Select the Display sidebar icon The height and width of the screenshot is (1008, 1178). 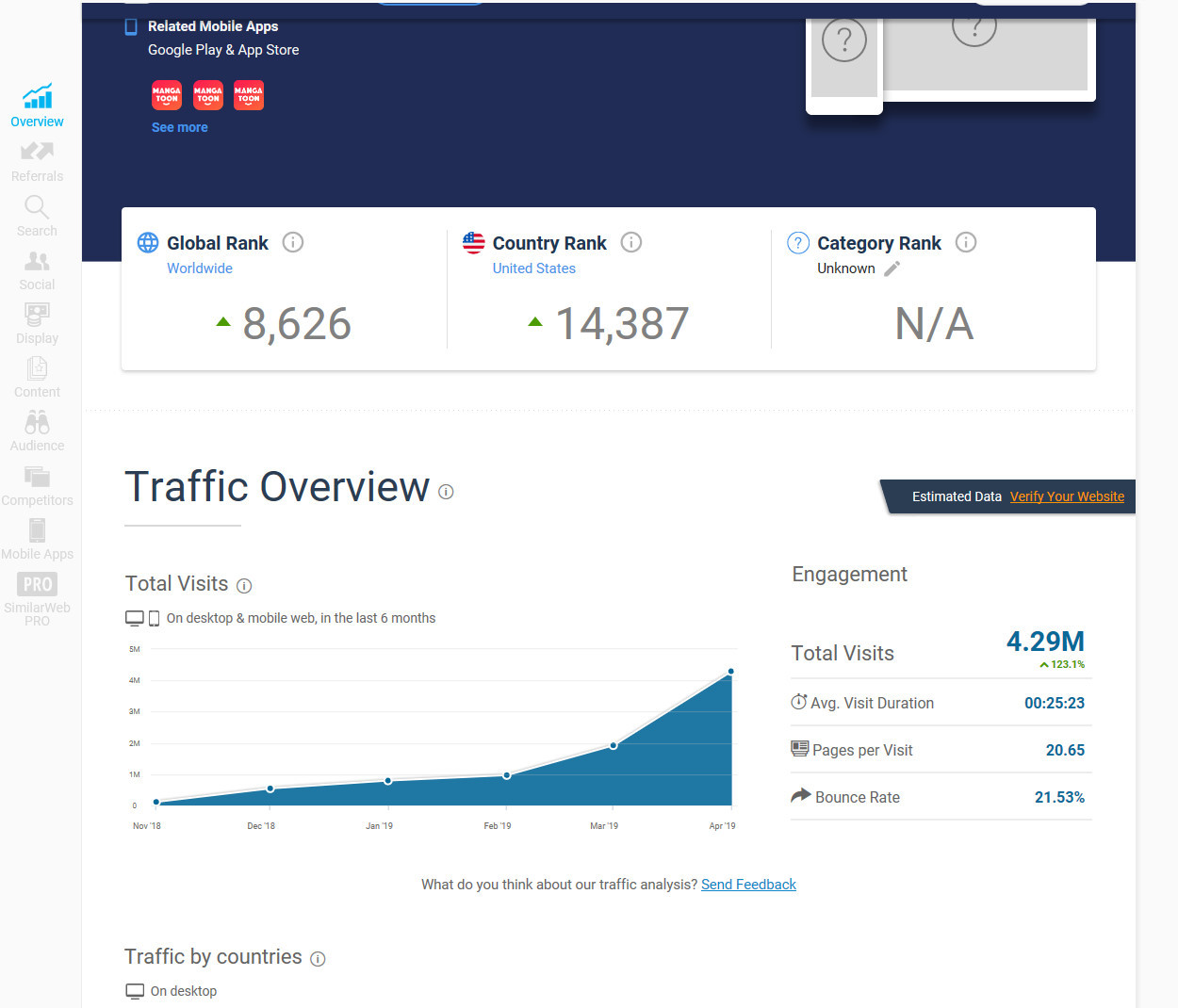37,323
